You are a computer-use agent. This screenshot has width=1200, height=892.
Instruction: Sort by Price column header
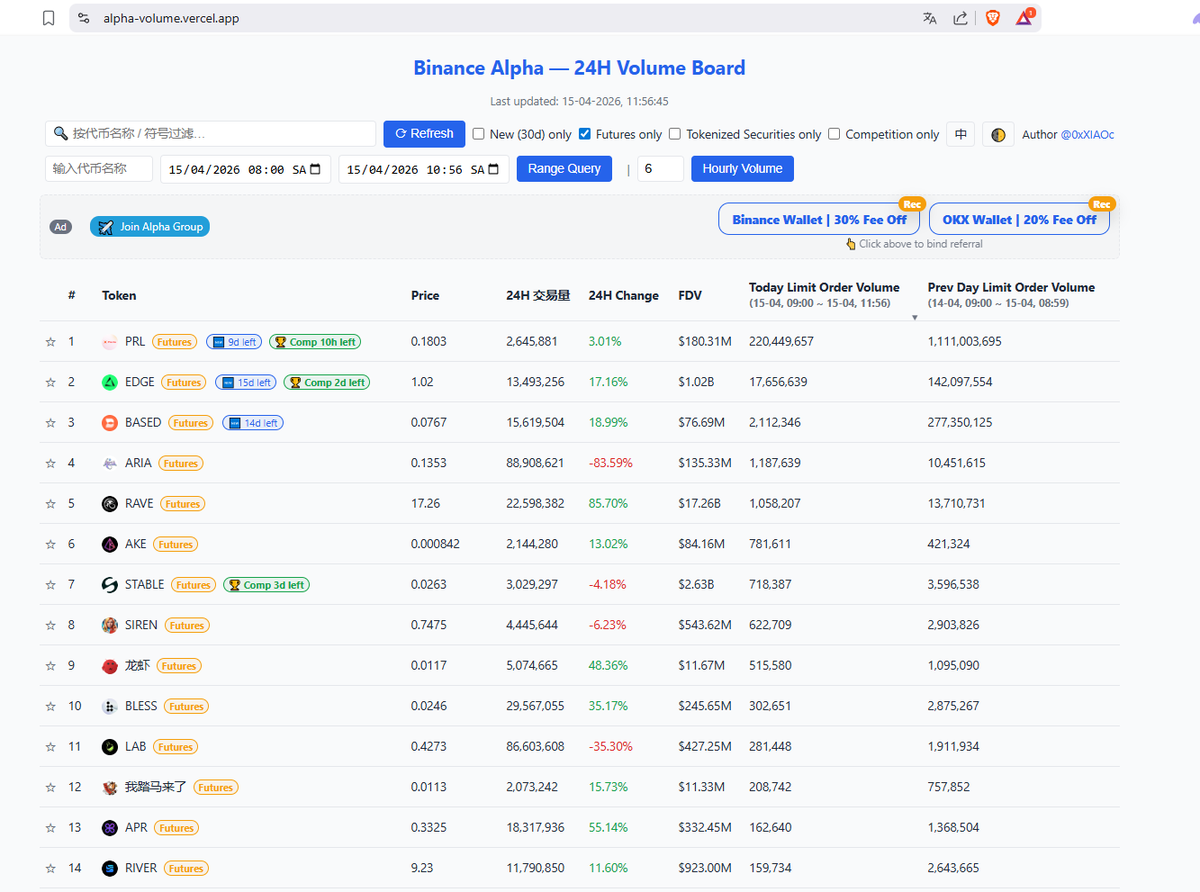(x=425, y=295)
